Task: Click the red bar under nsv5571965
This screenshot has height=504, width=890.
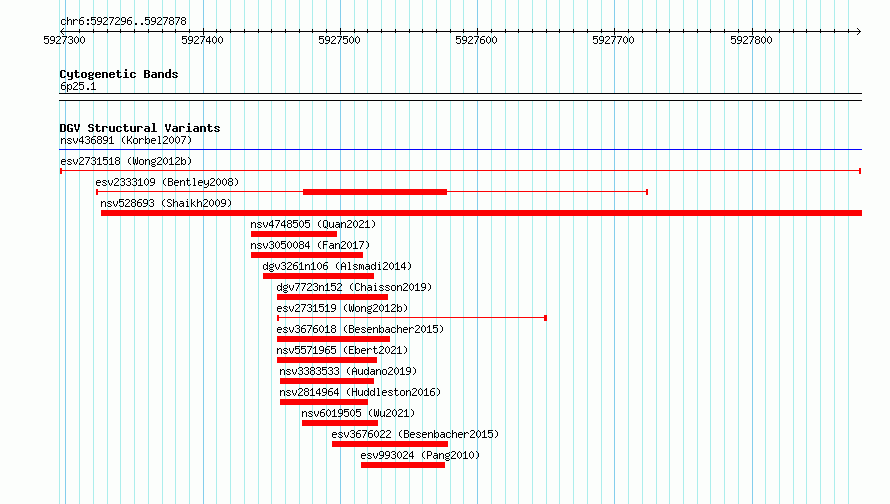Action: tap(327, 360)
